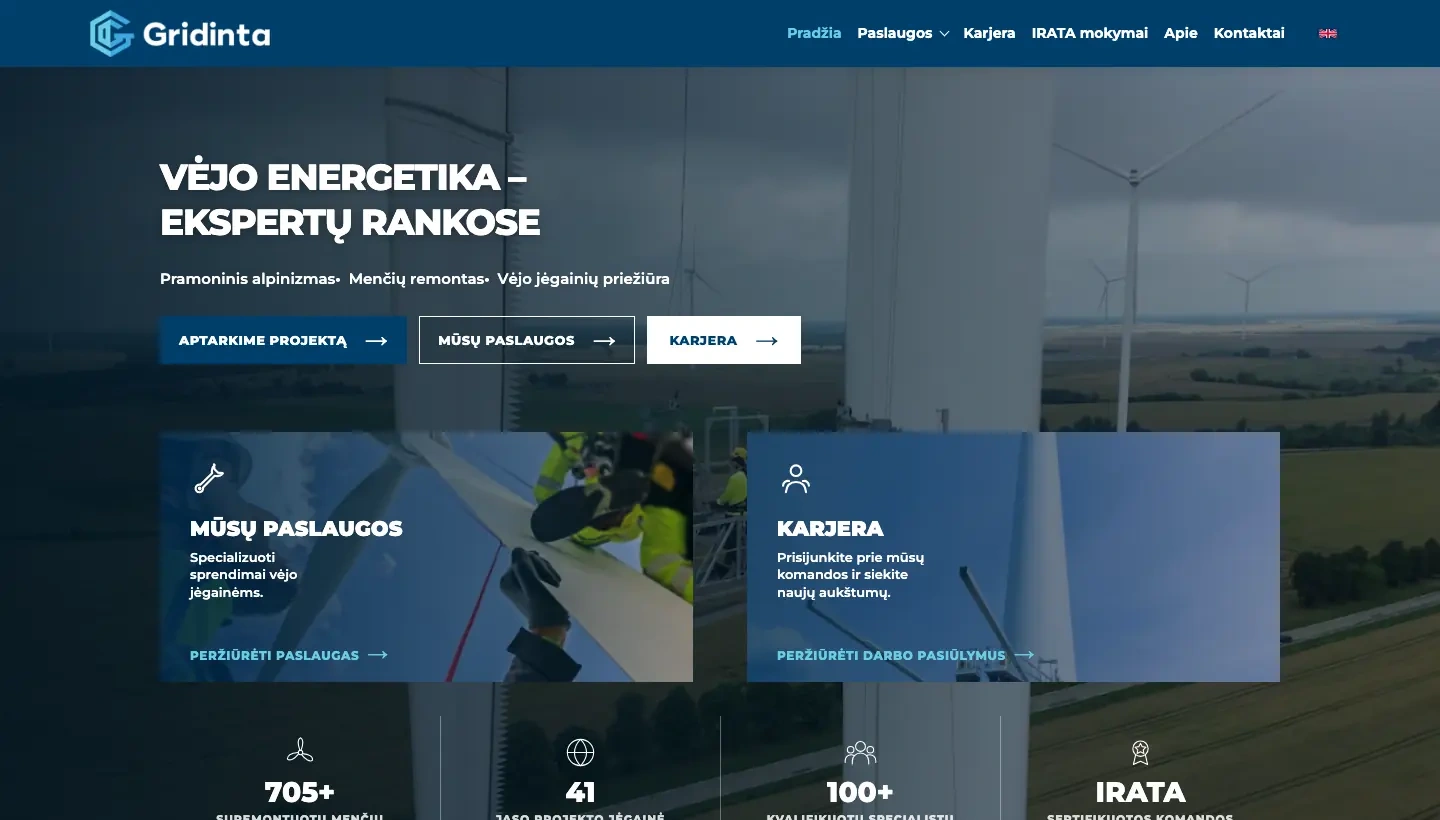The height and width of the screenshot is (820, 1440).
Task: Click the wrench icon above Mūsų Paslaugos
Action: click(x=208, y=479)
